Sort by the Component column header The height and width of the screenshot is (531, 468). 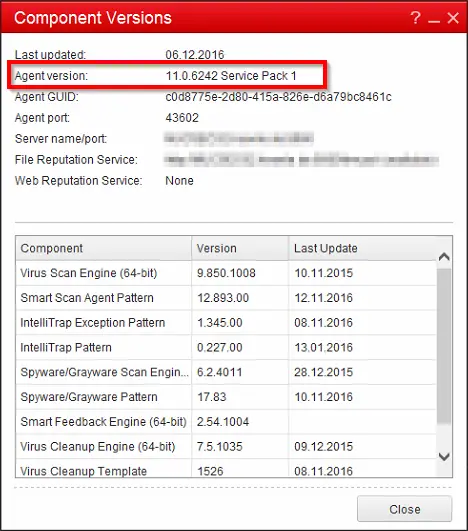click(x=104, y=248)
